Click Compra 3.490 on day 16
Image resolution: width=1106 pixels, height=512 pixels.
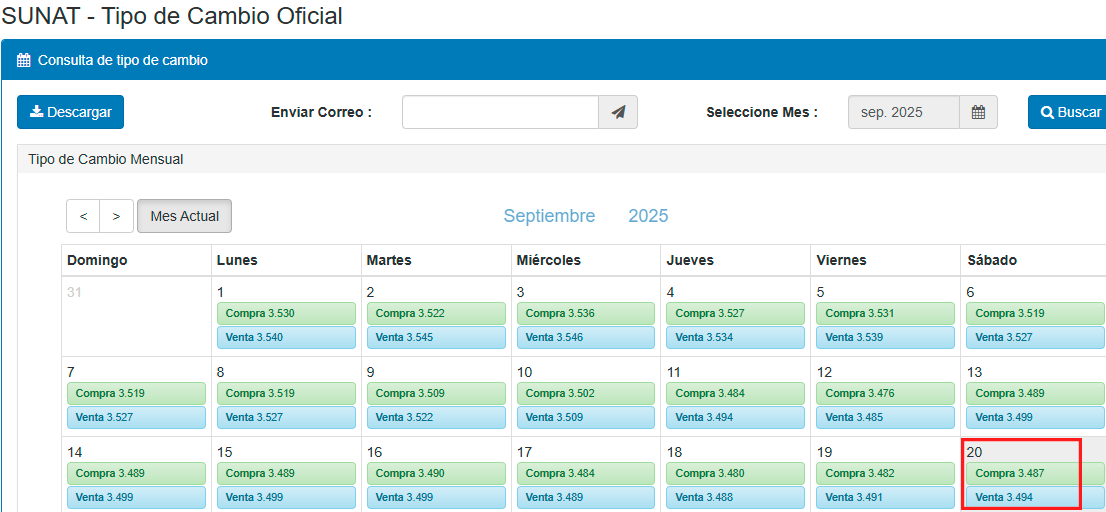coord(436,474)
